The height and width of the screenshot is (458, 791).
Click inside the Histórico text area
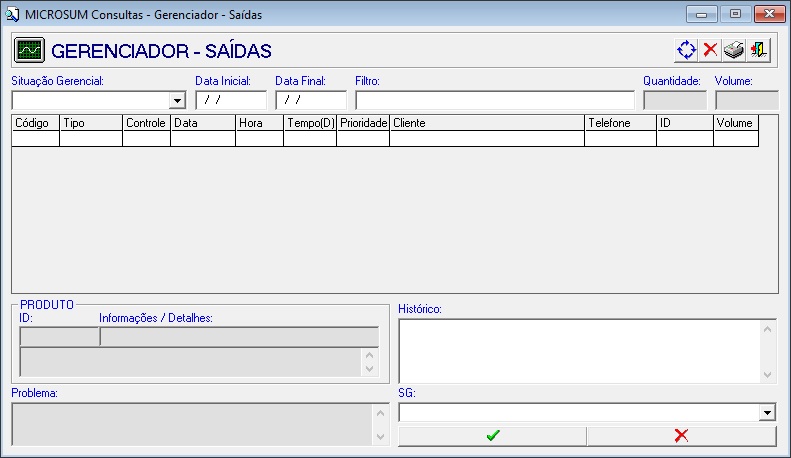click(580, 350)
